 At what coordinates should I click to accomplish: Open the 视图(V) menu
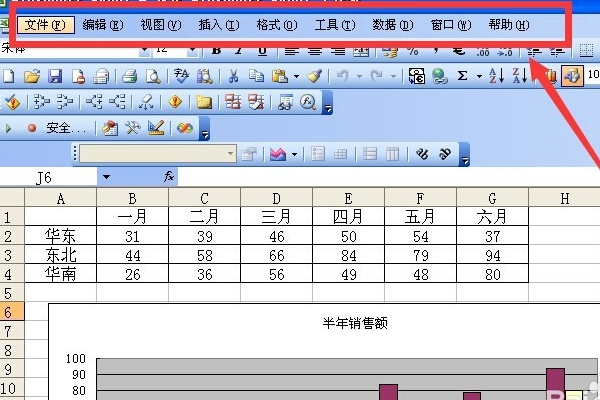point(161,25)
